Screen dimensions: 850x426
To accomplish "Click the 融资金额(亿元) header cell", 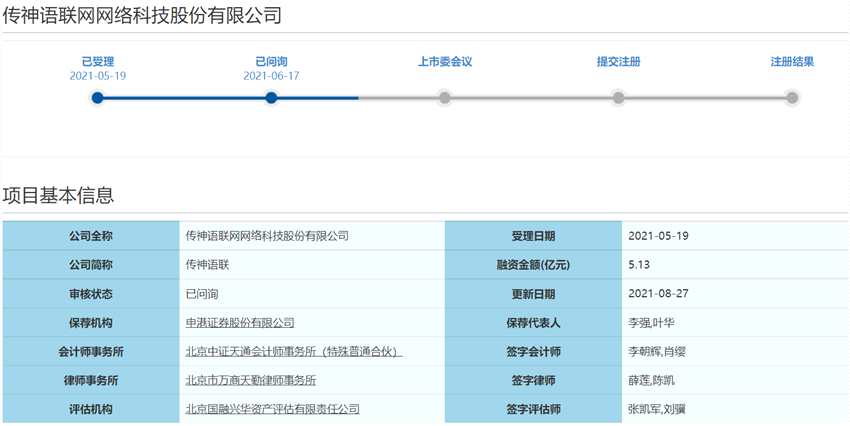I will pyautogui.click(x=533, y=265).
